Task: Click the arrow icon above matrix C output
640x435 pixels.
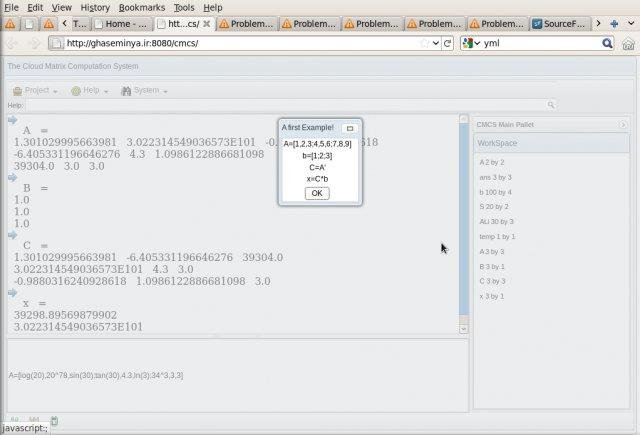Action: point(12,235)
